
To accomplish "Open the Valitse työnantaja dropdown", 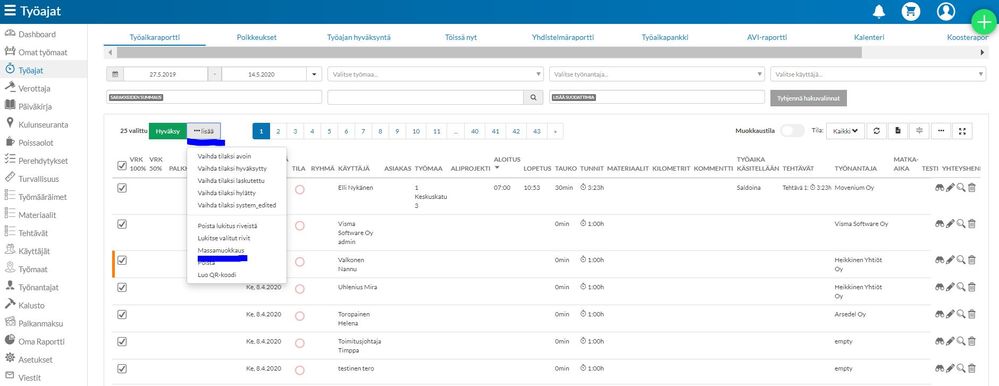I will [657, 75].
